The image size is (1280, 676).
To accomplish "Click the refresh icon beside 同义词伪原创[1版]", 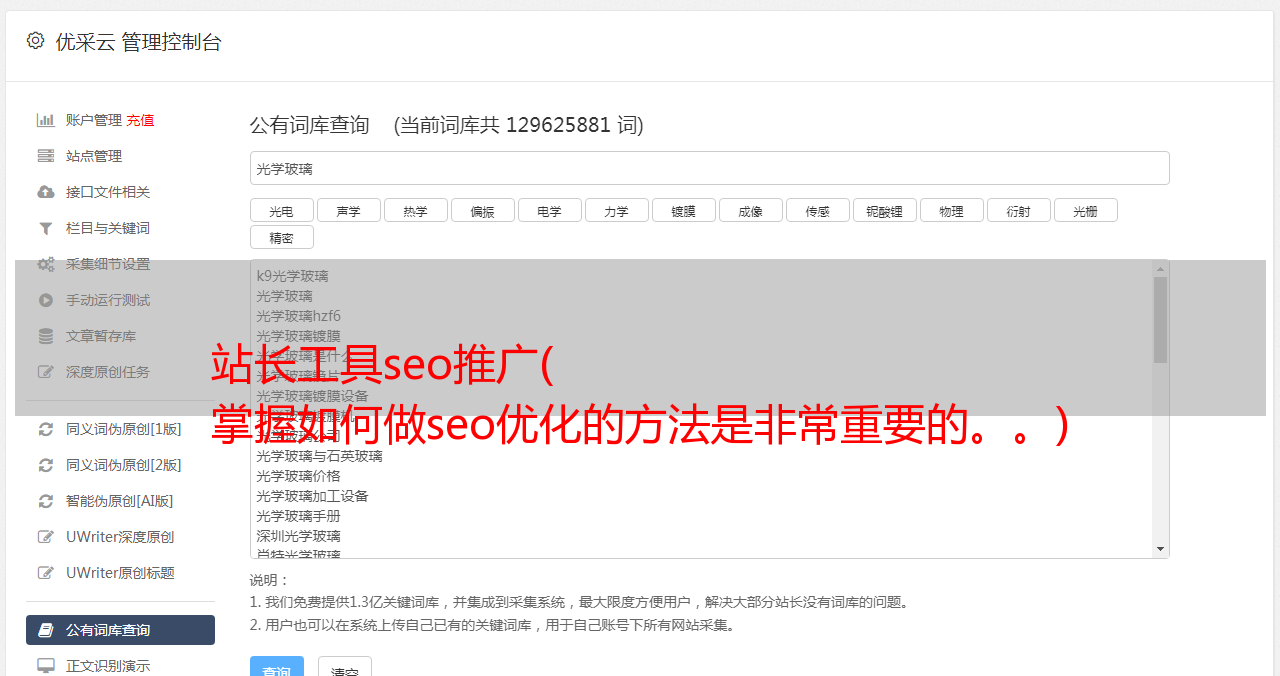I will click(46, 429).
